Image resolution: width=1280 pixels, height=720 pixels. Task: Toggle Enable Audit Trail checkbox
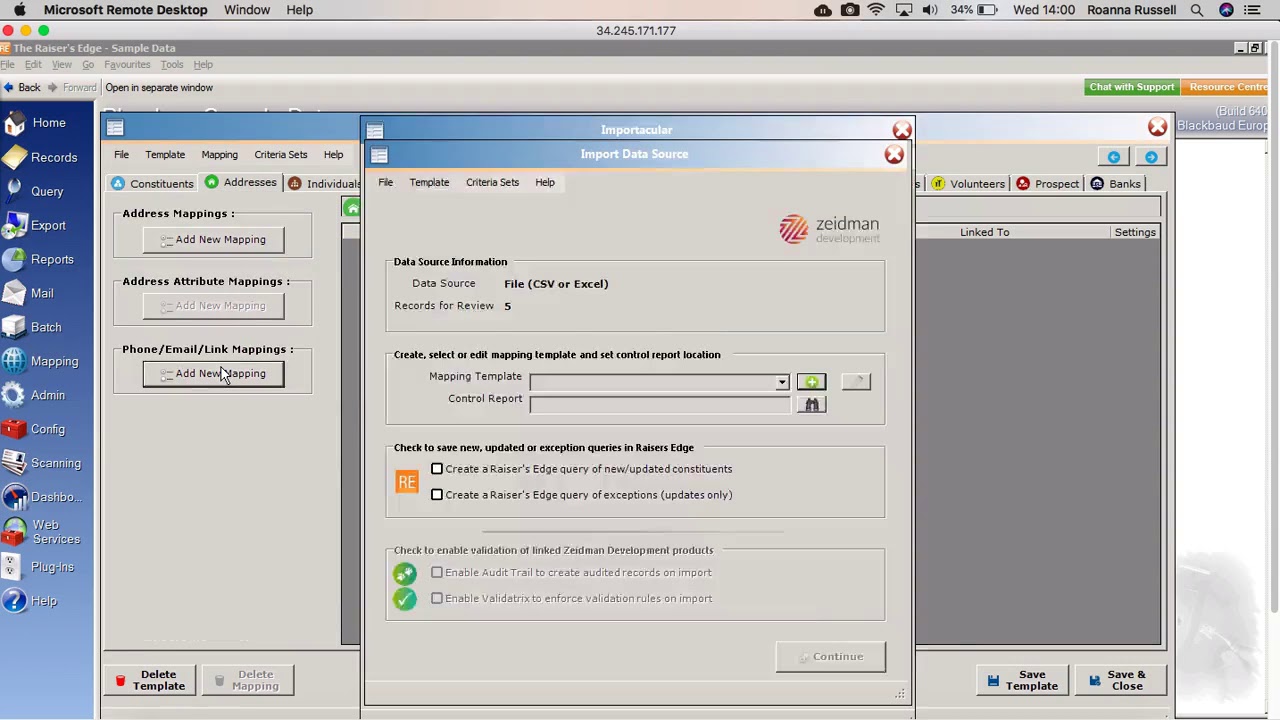[437, 573]
